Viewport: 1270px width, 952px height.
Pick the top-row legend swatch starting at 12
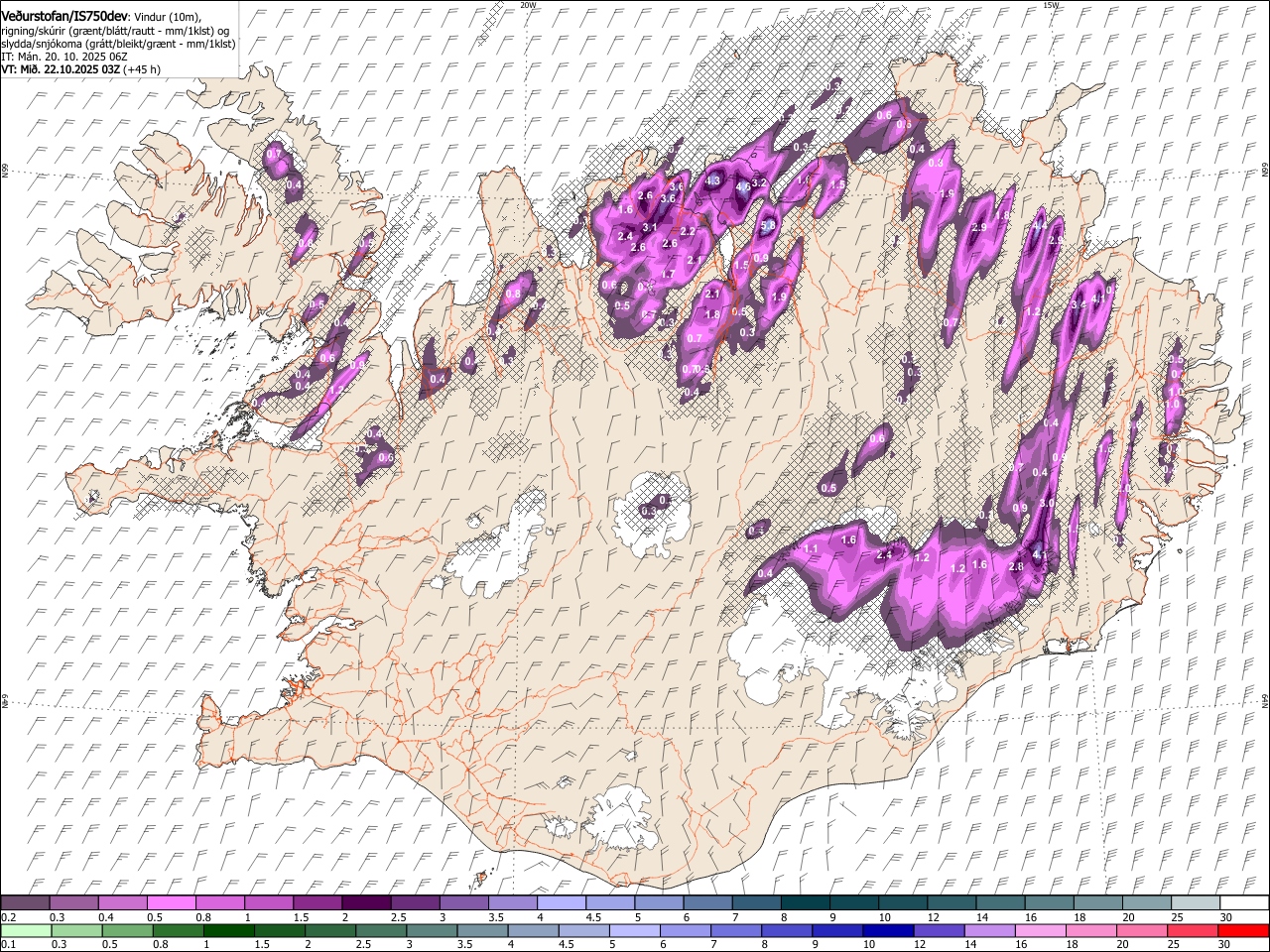[951, 902]
